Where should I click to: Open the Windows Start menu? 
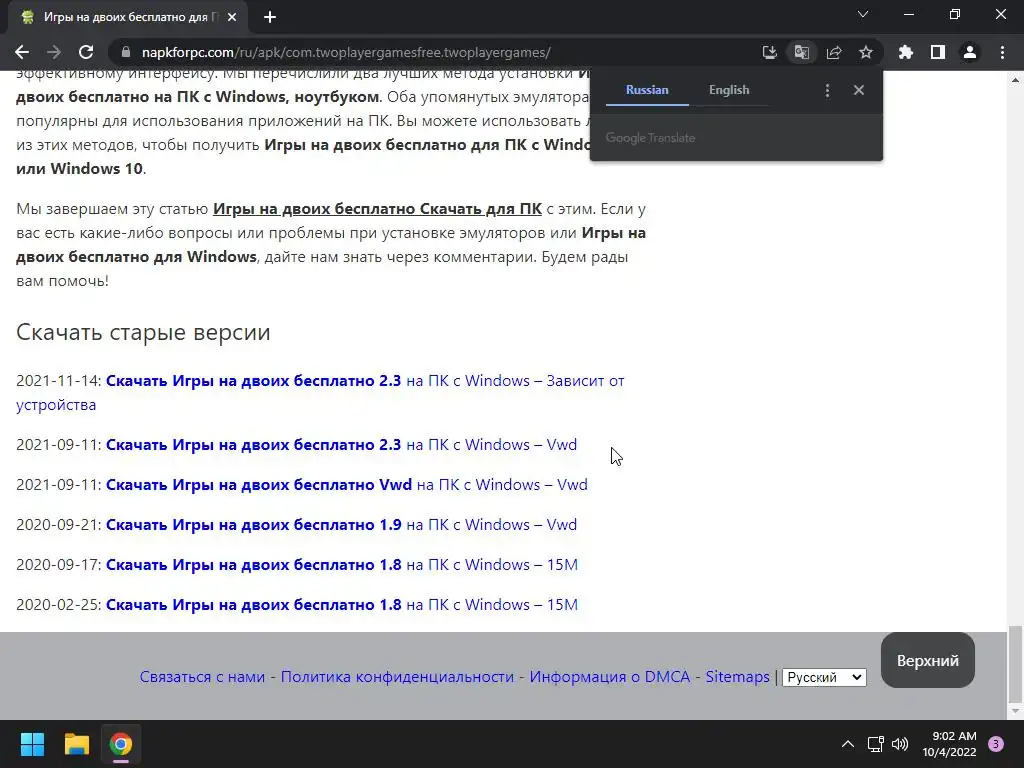pos(32,744)
